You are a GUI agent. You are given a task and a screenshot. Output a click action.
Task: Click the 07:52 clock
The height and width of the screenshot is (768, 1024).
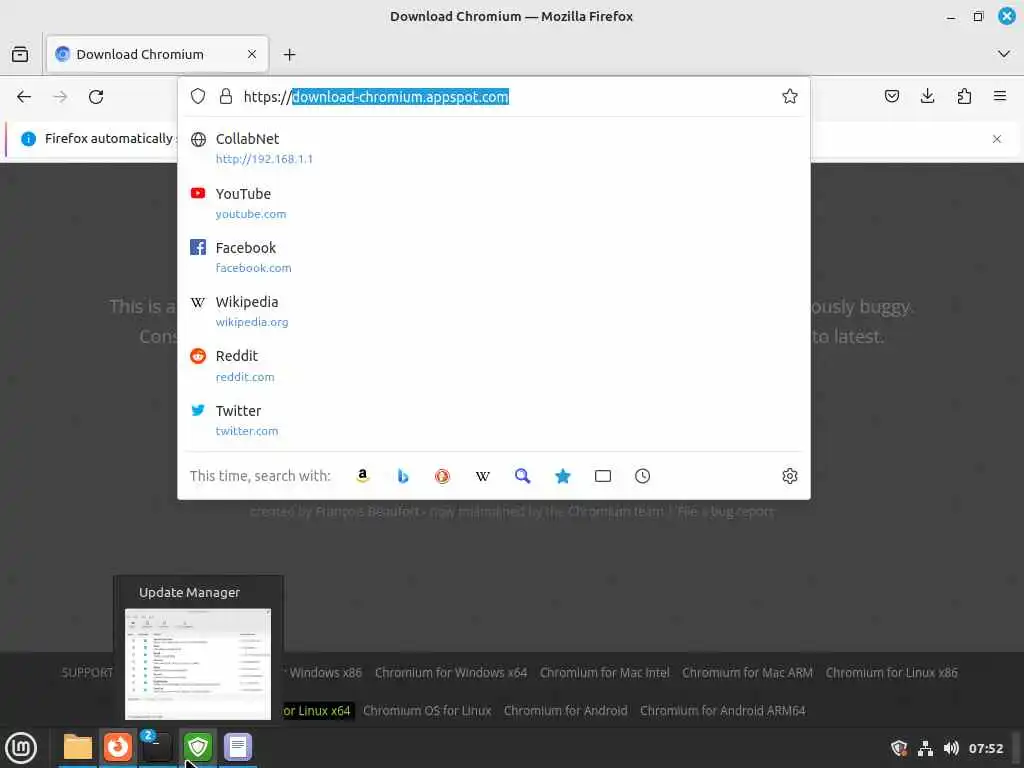[985, 748]
